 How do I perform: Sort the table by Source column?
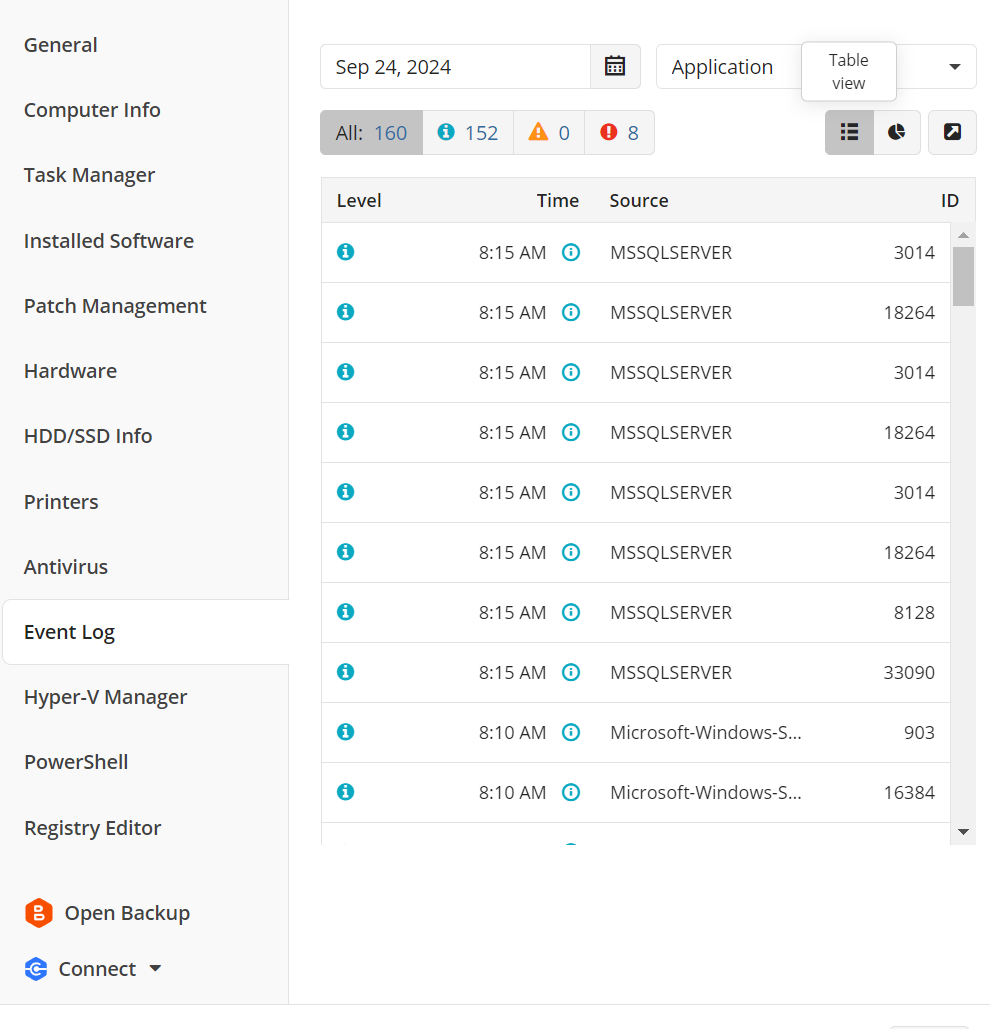[x=639, y=200]
